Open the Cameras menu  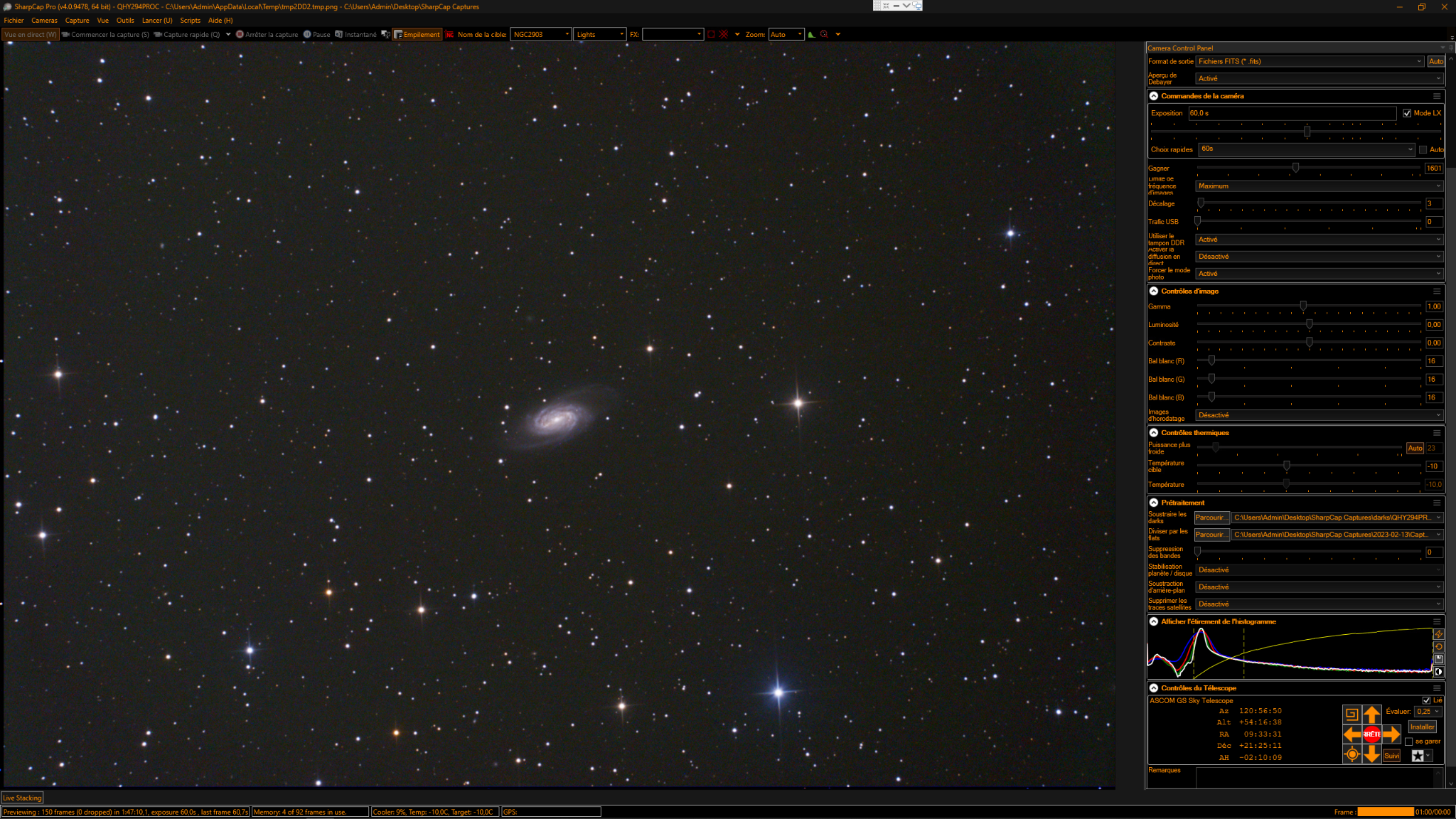[44, 21]
